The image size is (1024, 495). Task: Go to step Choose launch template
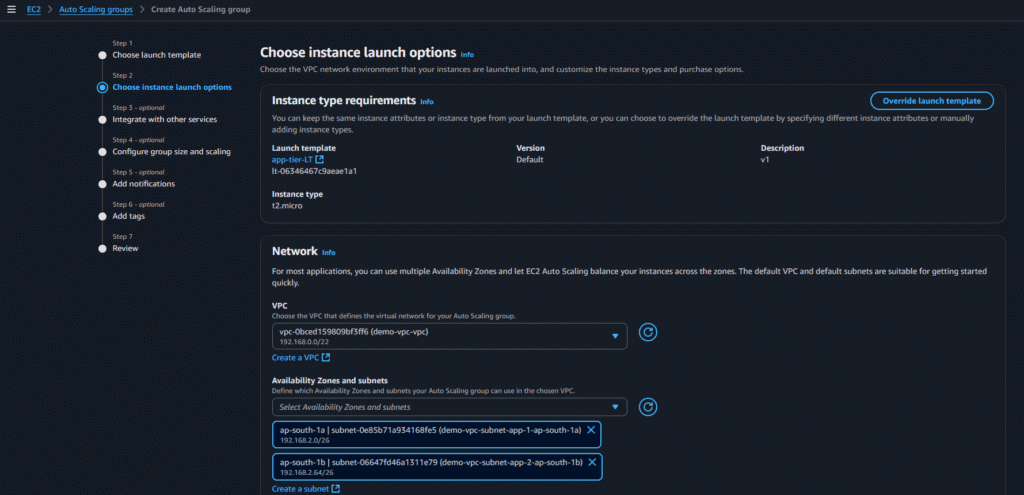click(157, 55)
